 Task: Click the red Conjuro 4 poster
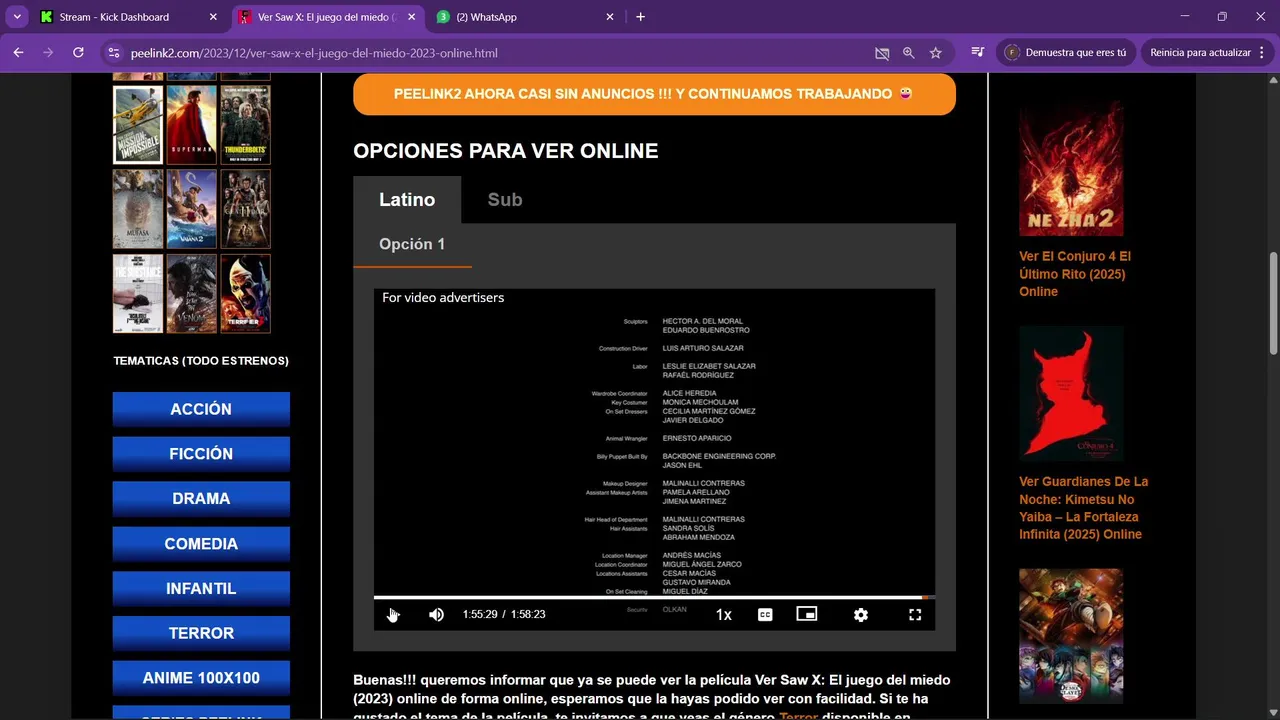tap(1071, 393)
